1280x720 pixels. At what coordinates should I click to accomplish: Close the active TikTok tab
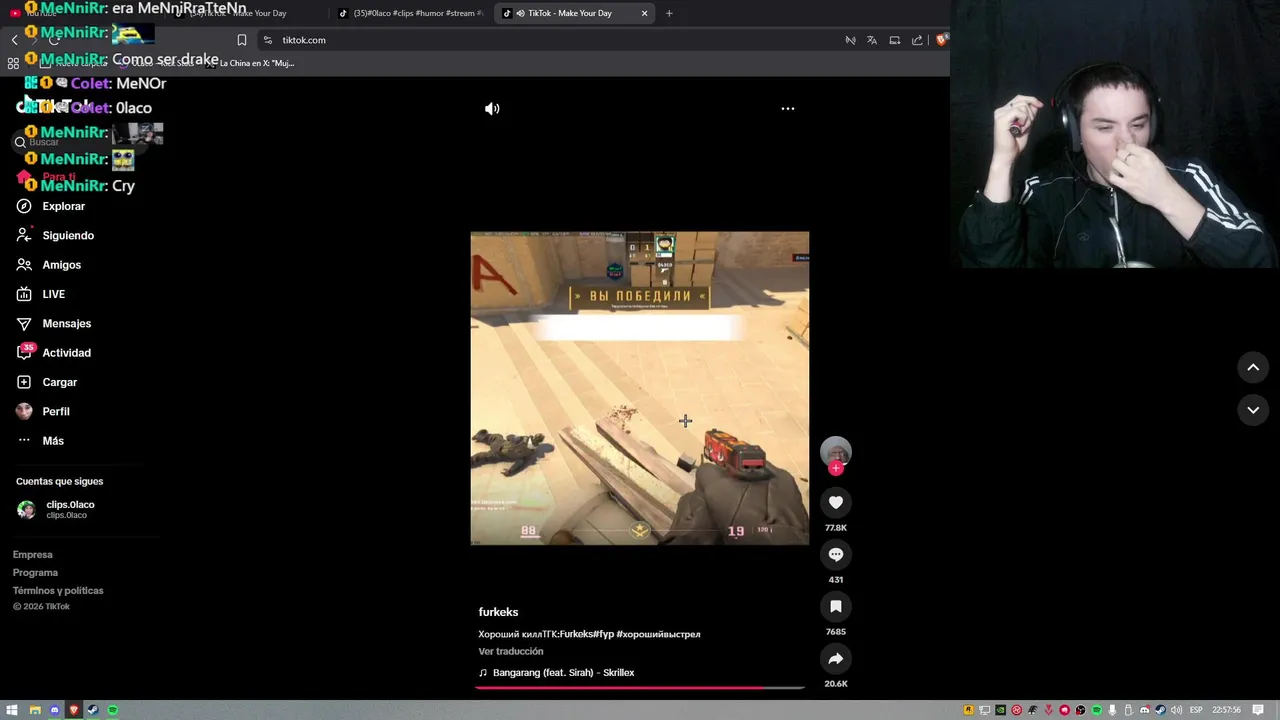click(x=644, y=13)
